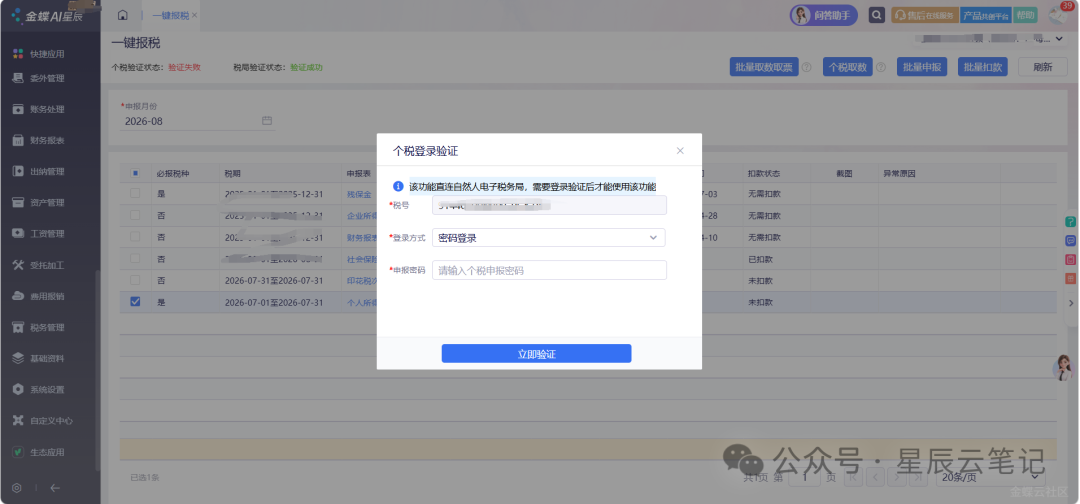The height and width of the screenshot is (504, 1080).
Task: Click the help icon next to 批量取数取票
Action: [x=806, y=67]
